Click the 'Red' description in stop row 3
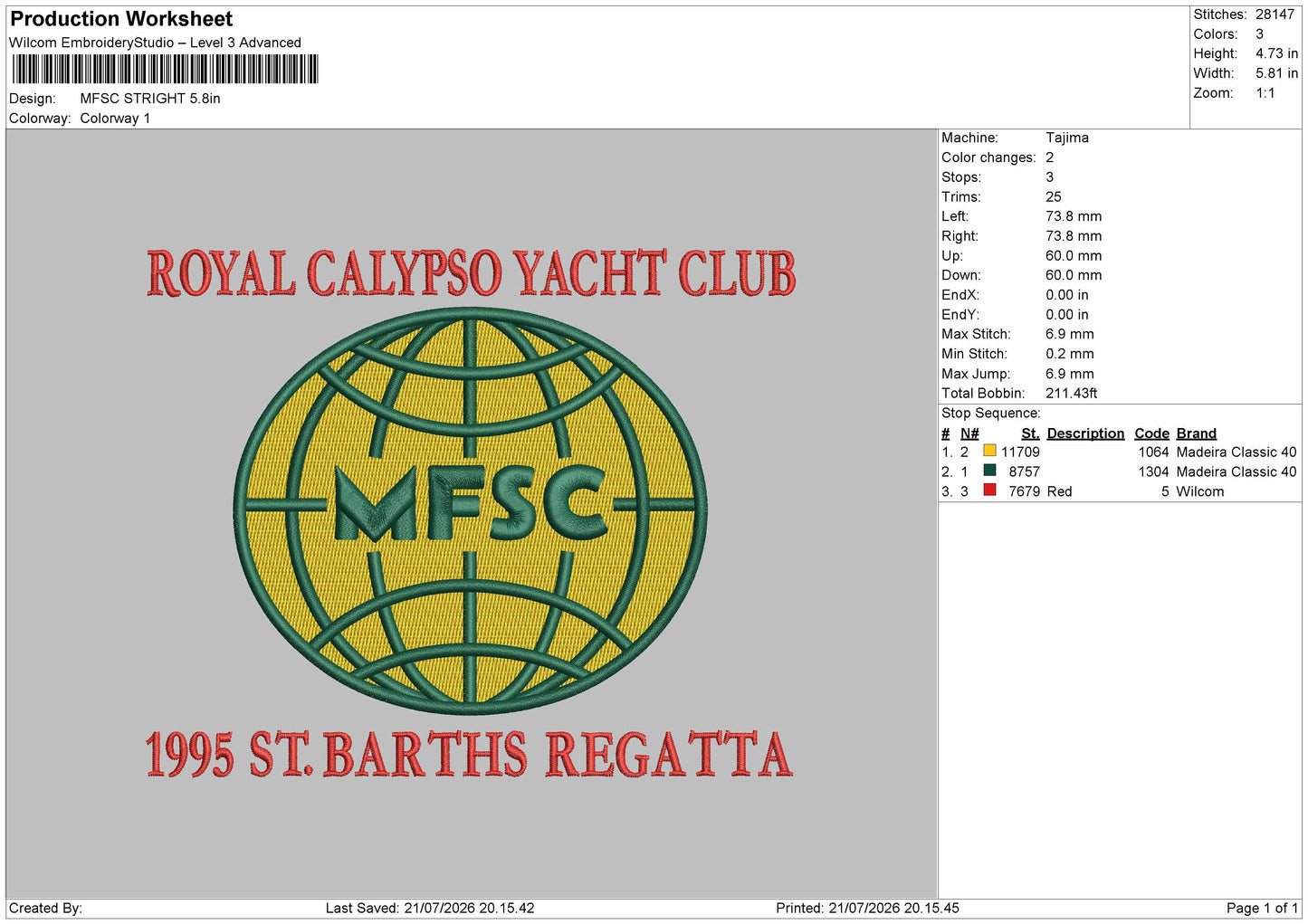 click(x=1059, y=492)
